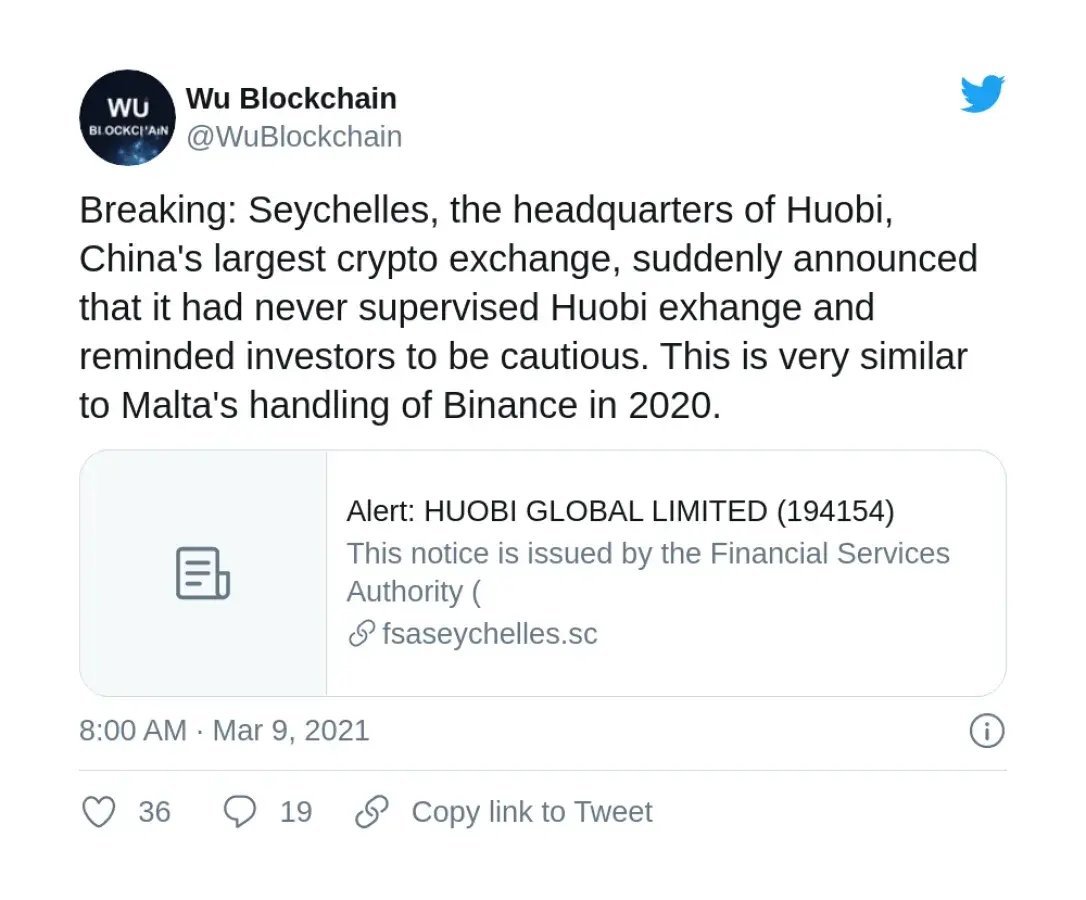Screen dimensions: 1086x900
Task: Click the Wu Blockchain display name
Action: pos(291,98)
